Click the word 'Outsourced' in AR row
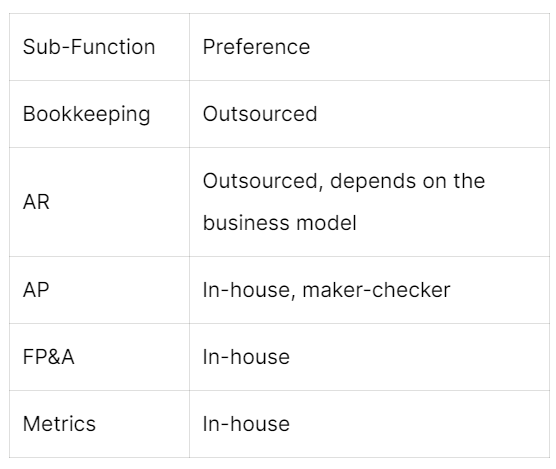The width and height of the screenshot is (556, 469). (x=262, y=181)
